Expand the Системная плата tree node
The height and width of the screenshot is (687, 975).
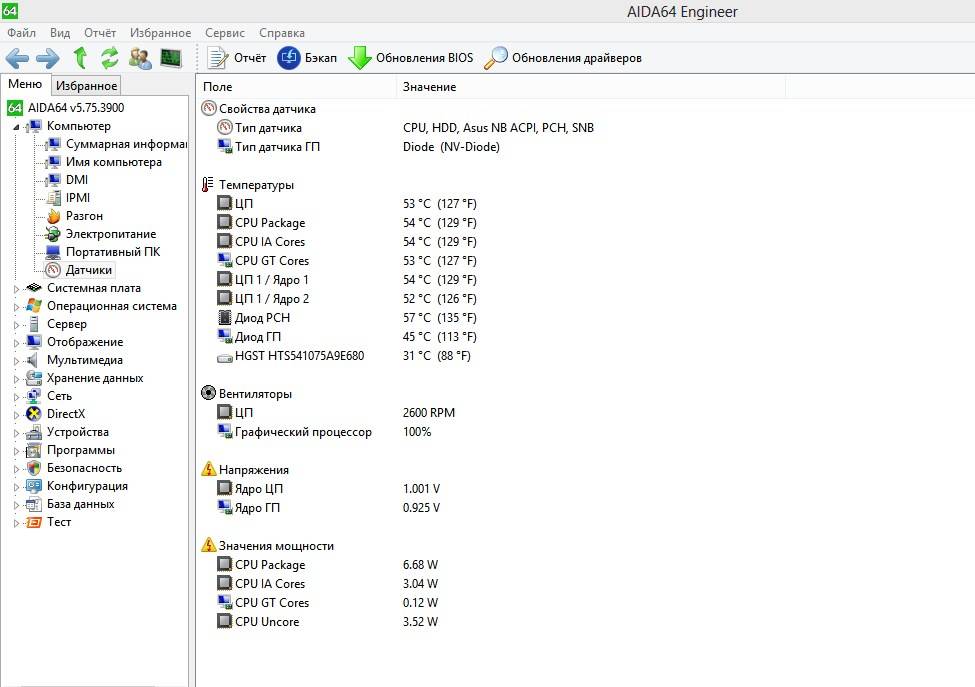(x=17, y=288)
